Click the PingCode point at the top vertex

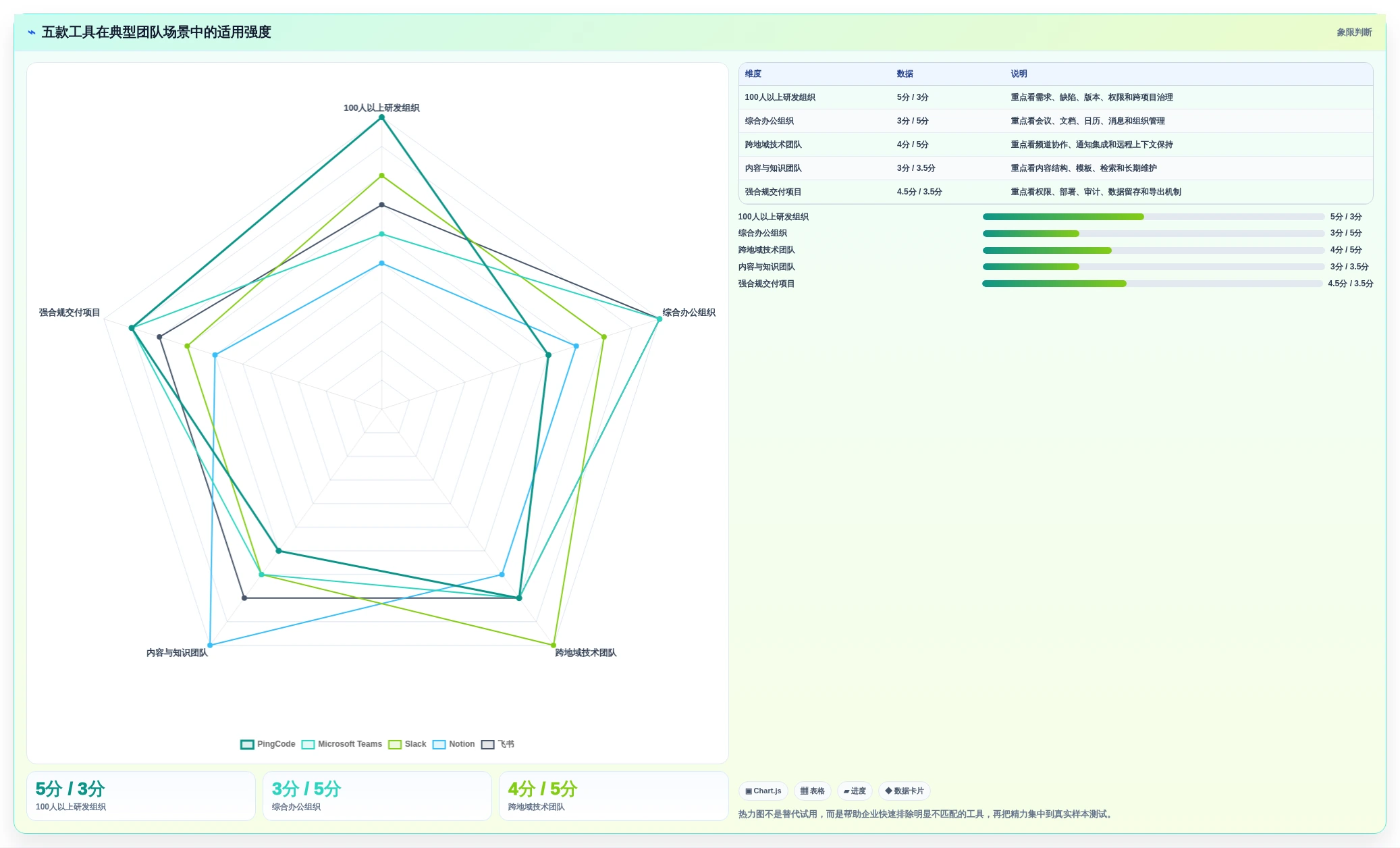[x=381, y=117]
